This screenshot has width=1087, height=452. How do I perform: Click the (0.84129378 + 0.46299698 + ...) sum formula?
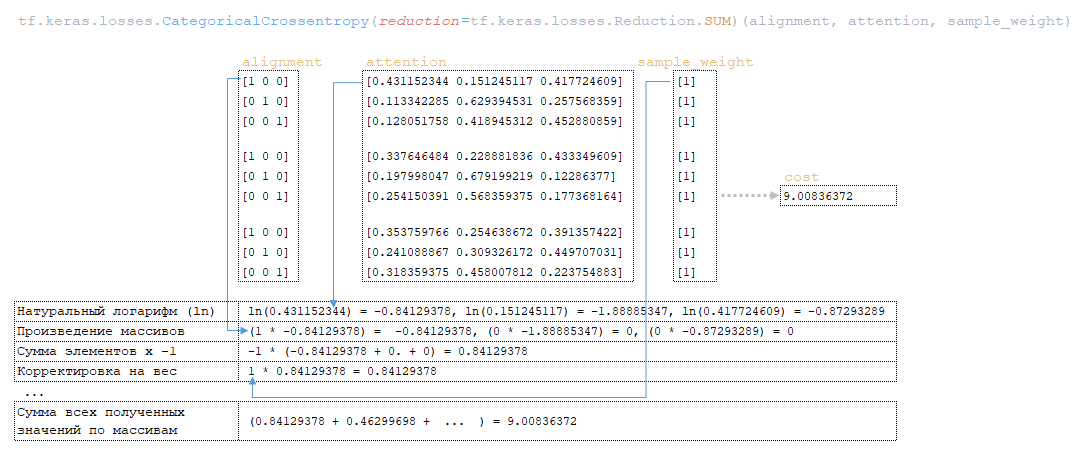coord(412,421)
